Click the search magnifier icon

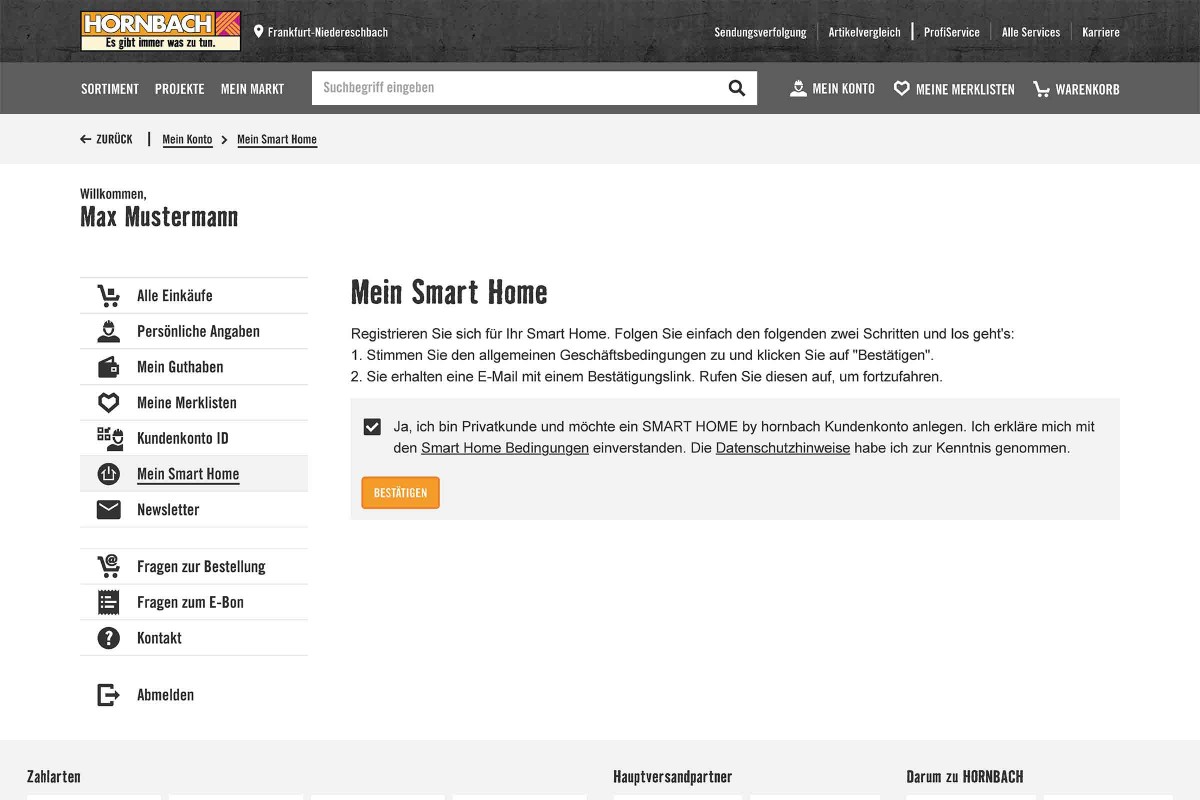(737, 88)
